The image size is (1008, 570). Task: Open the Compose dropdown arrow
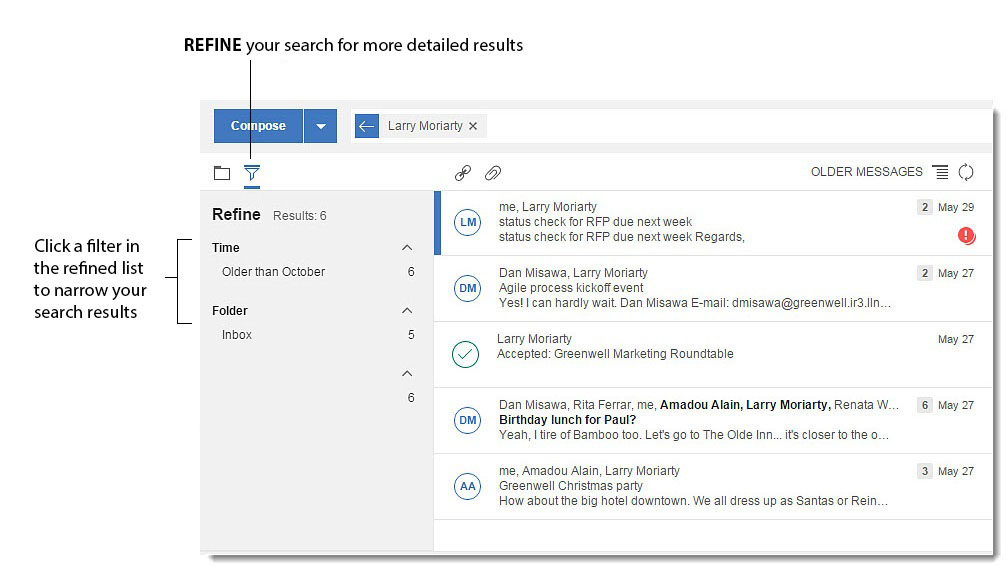(320, 126)
